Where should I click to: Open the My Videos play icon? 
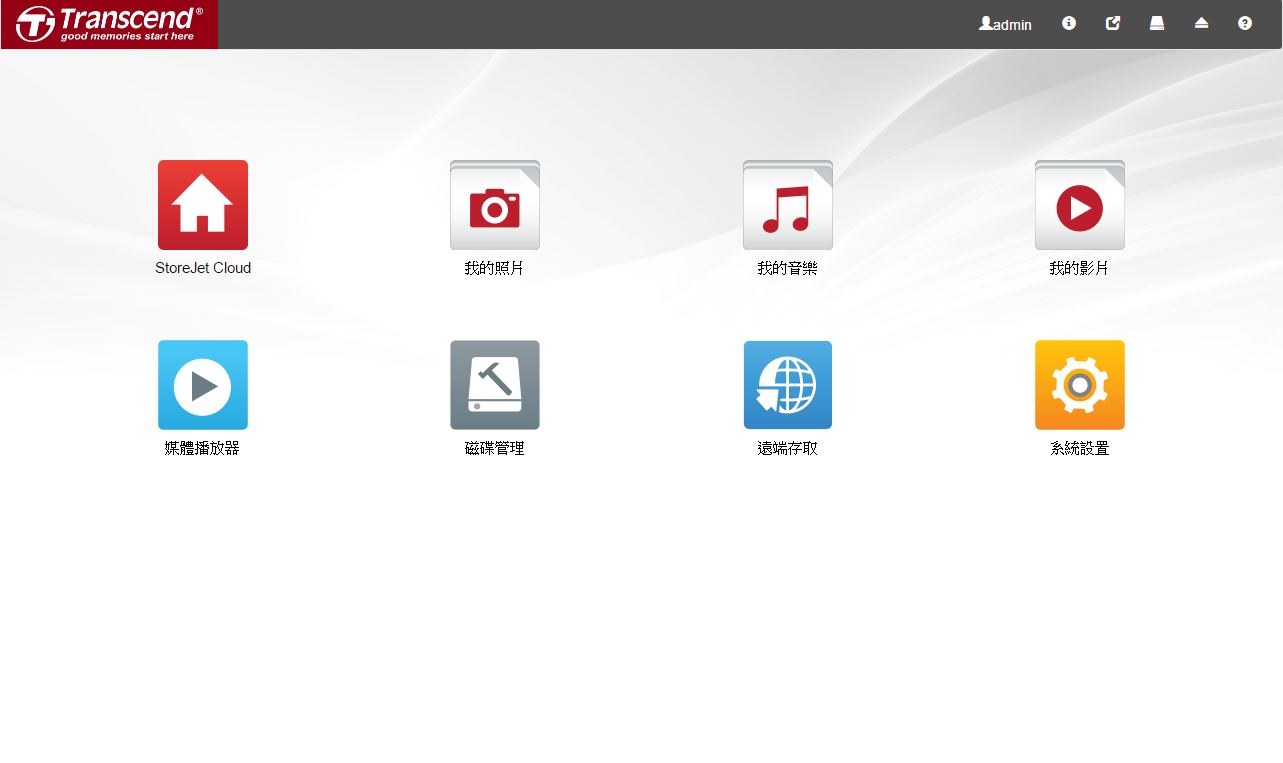[x=1080, y=205]
